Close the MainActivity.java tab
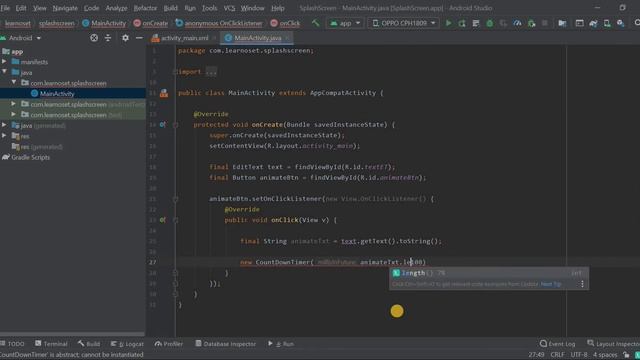Image resolution: width=640 pixels, height=360 pixels. click(x=288, y=38)
